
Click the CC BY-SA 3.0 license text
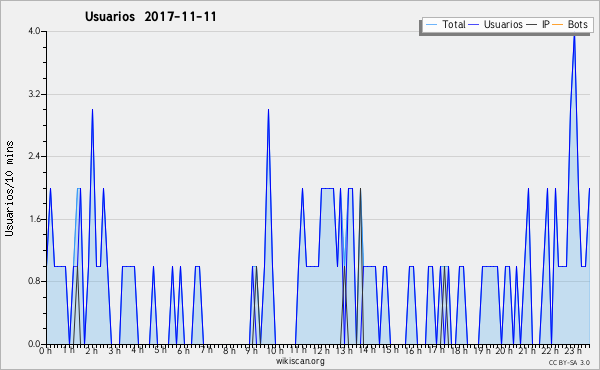click(569, 362)
